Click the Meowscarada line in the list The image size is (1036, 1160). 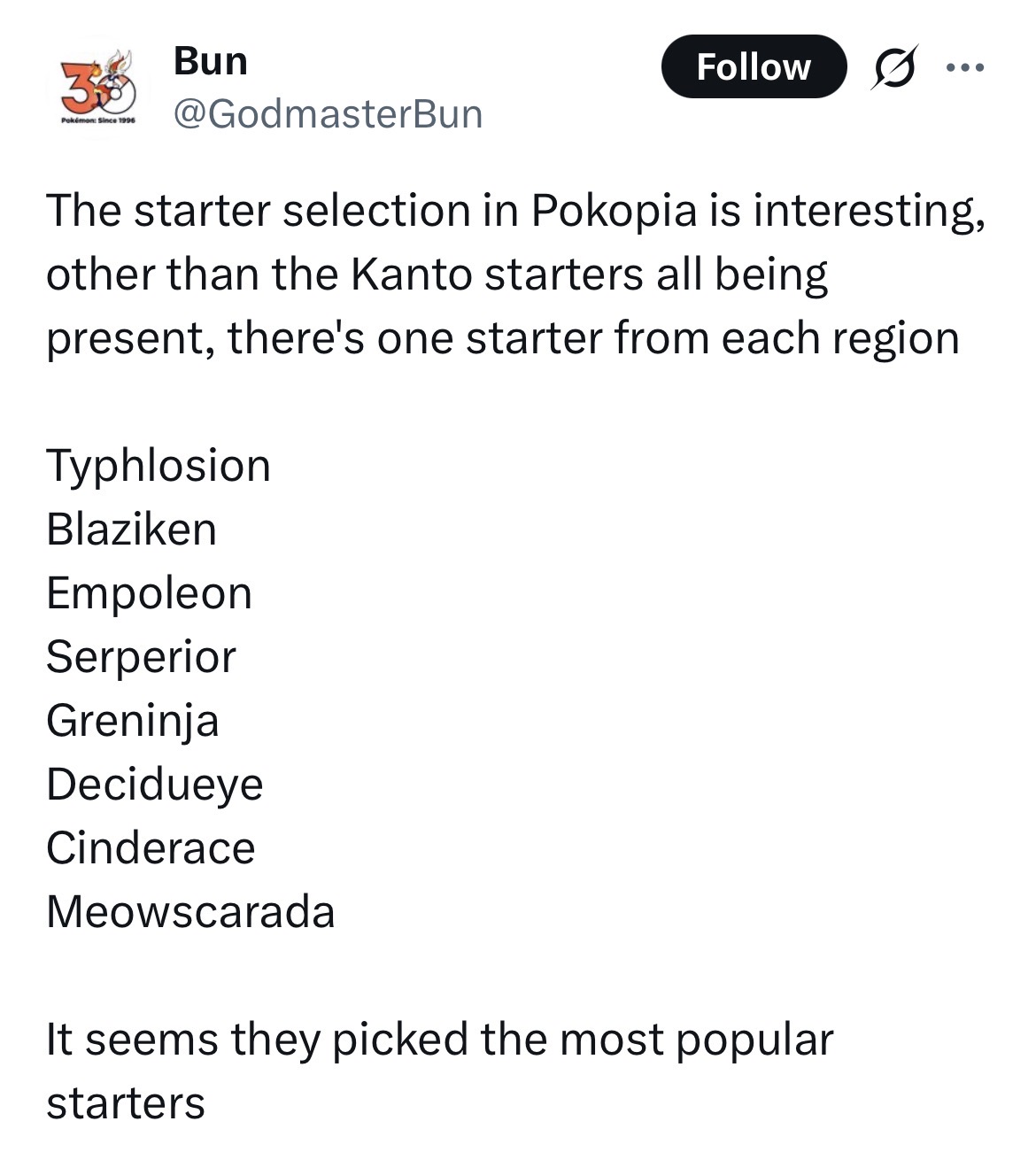click(191, 912)
